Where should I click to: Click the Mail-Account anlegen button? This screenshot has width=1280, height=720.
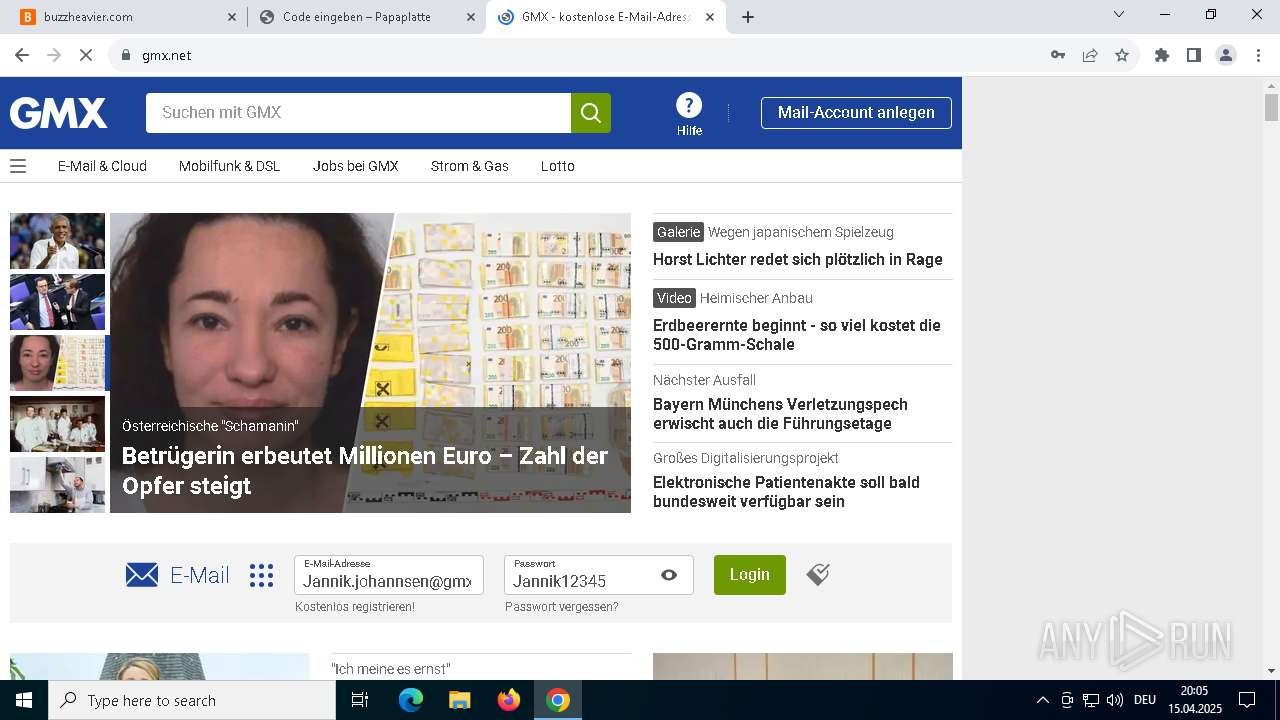856,113
